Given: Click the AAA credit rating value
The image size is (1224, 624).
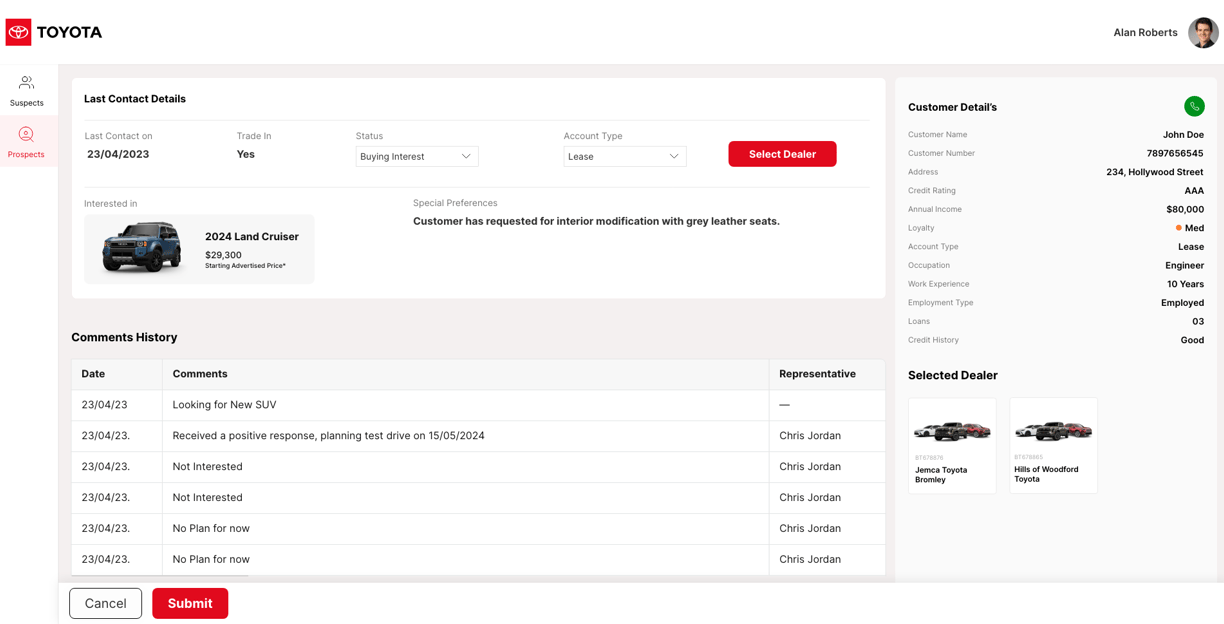Looking at the screenshot, I should pyautogui.click(x=1194, y=190).
